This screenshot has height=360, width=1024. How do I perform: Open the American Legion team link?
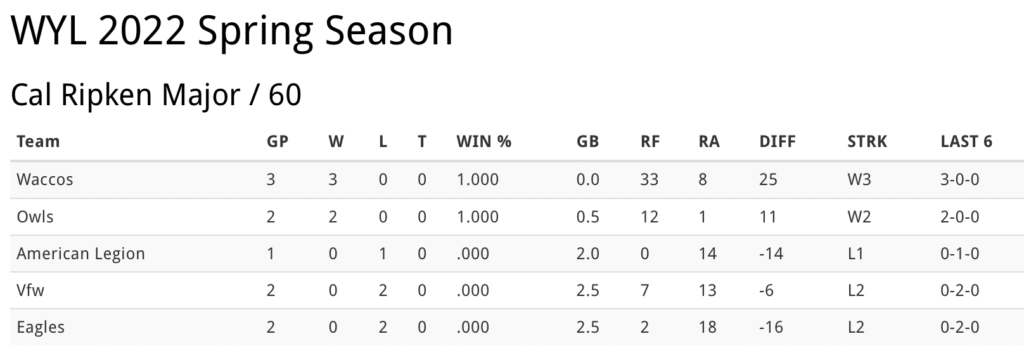tap(80, 254)
